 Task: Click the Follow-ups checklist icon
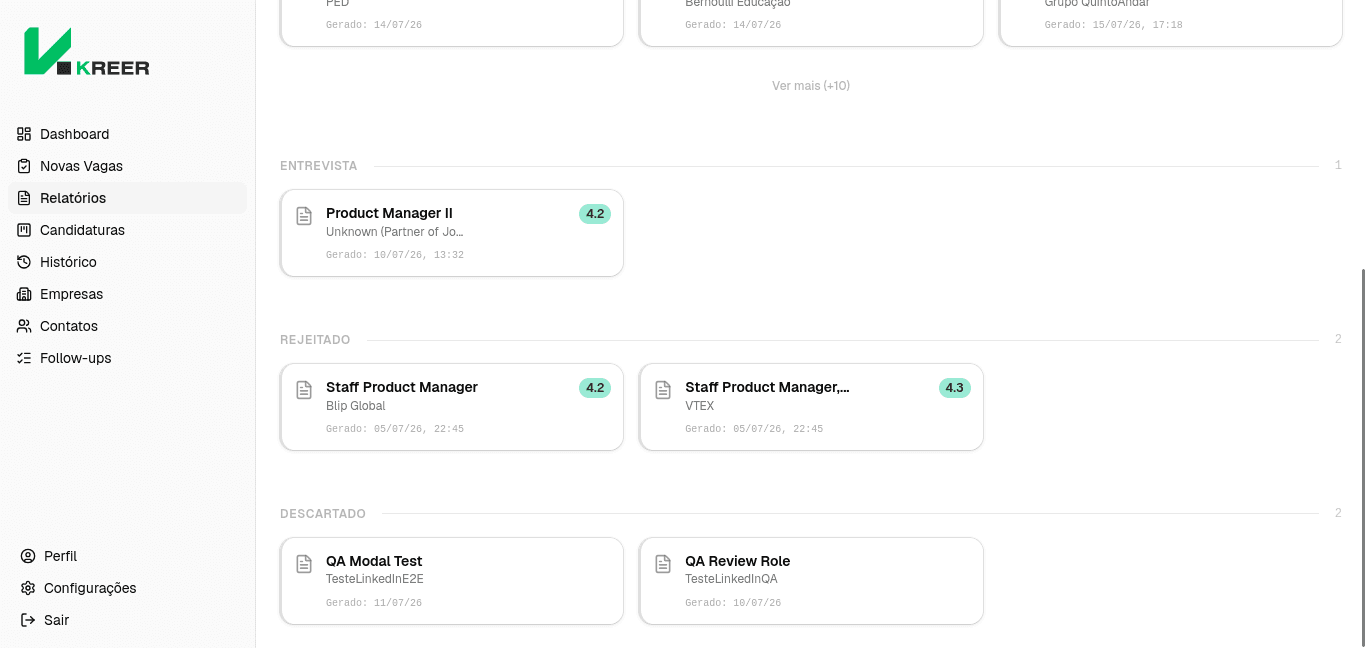(x=24, y=358)
